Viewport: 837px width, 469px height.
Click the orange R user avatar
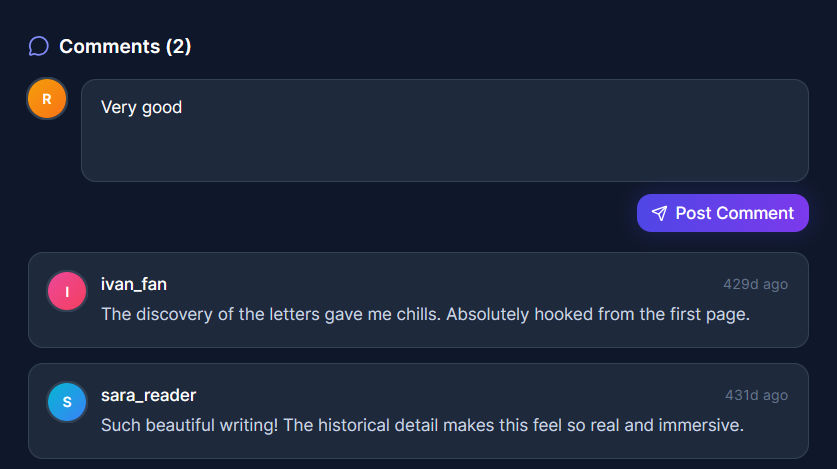point(47,99)
